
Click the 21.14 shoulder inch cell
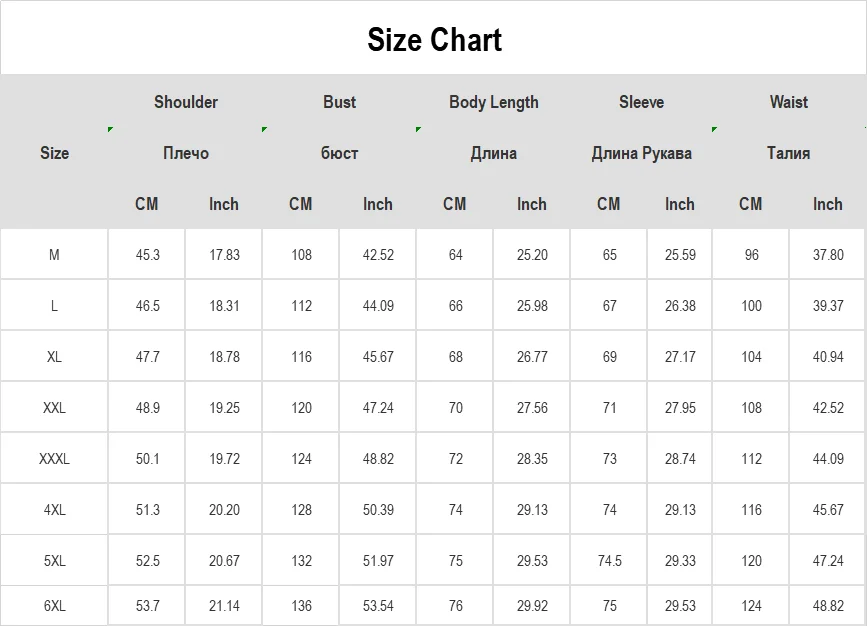[224, 606]
